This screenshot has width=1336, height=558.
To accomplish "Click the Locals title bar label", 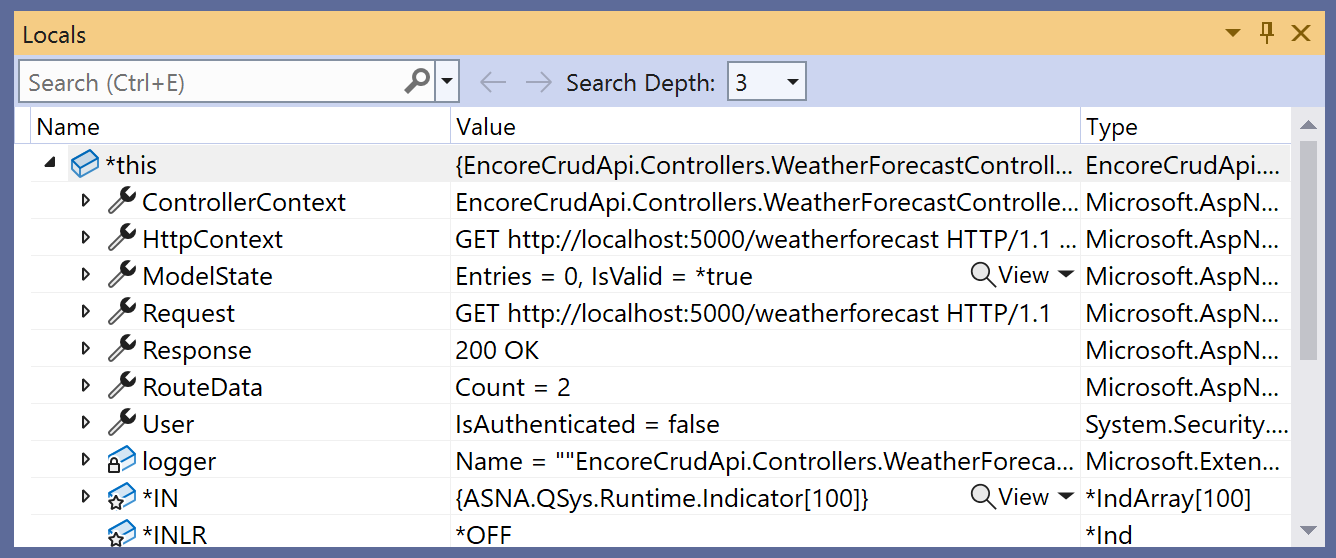I will (54, 34).
